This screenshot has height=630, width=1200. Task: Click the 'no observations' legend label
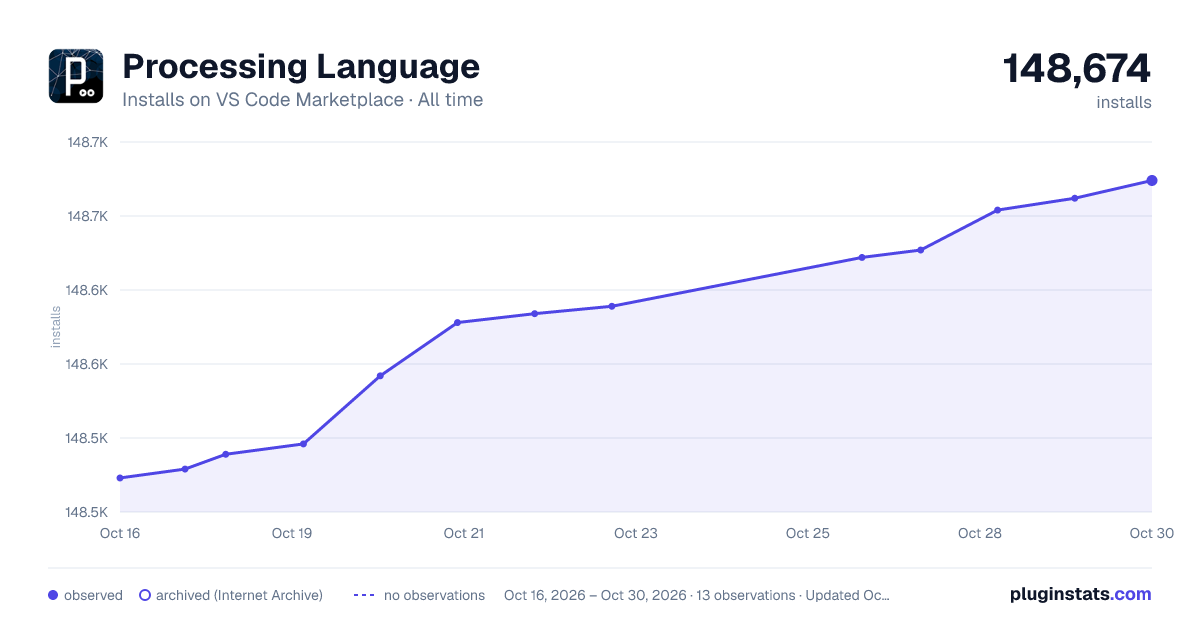tap(434, 595)
